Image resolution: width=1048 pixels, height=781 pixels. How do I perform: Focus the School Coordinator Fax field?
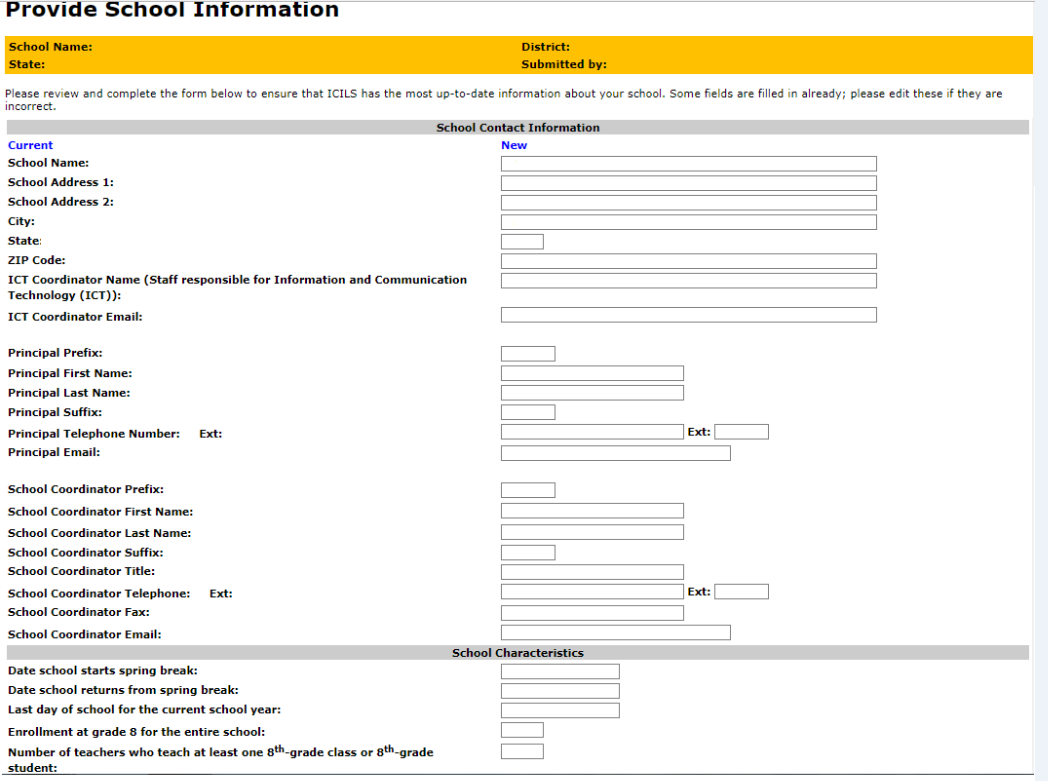point(592,613)
